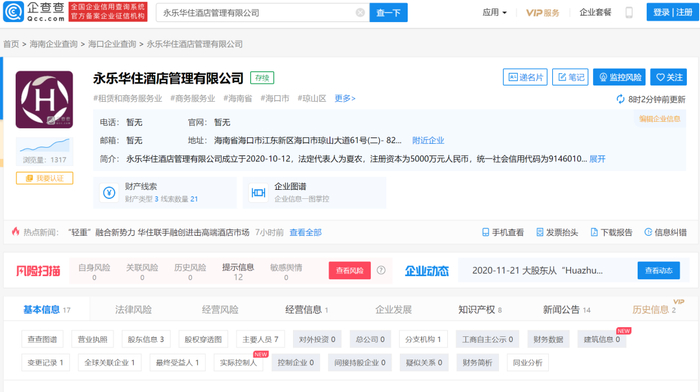Switch to 法律风险 tab
Image resolution: width=700 pixels, height=392 pixels.
point(133,309)
